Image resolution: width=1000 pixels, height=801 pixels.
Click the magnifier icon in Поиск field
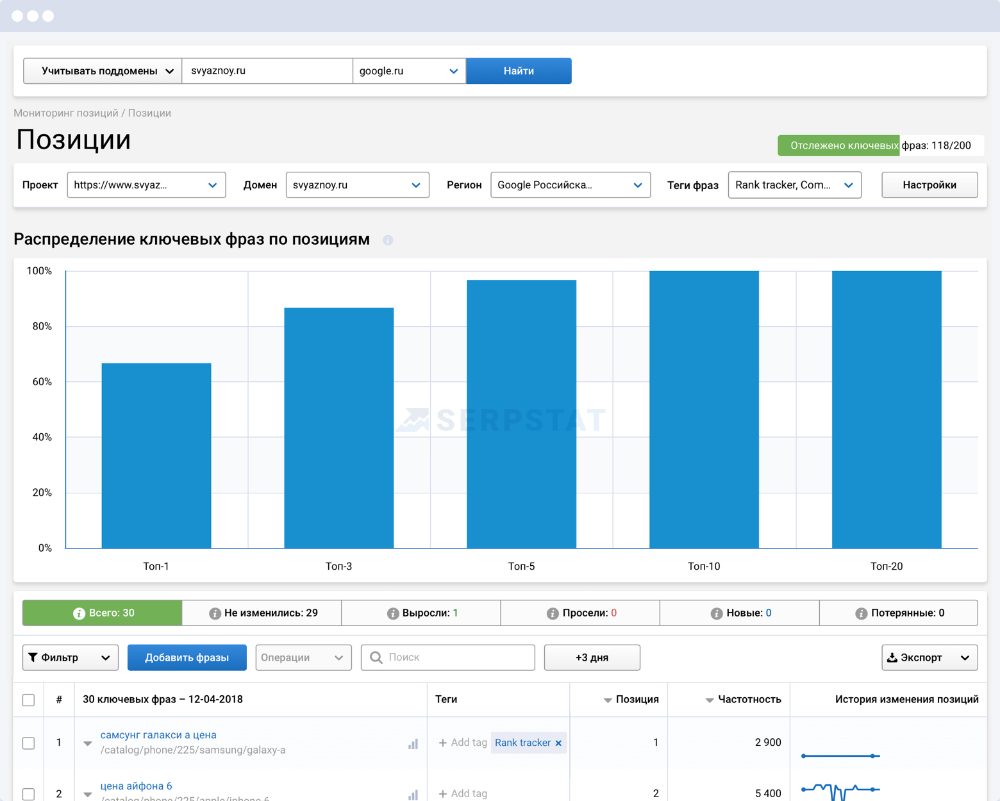(376, 658)
